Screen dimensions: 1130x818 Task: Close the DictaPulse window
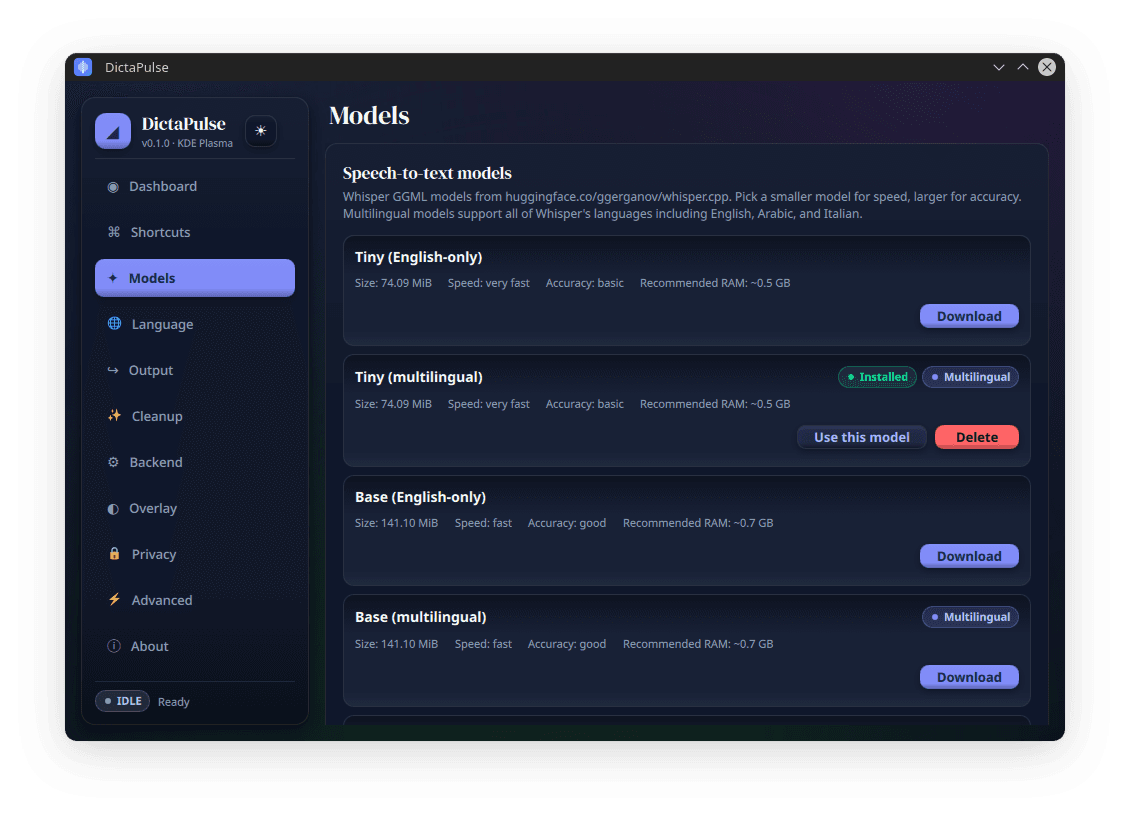1047,67
